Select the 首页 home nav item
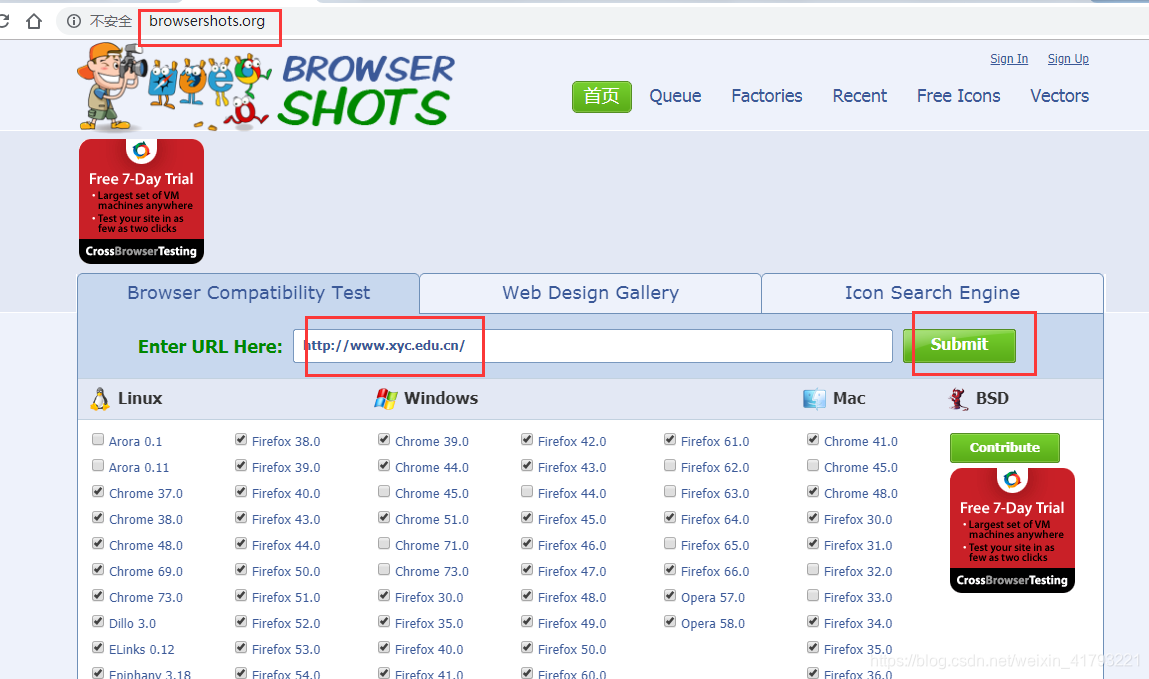This screenshot has height=679, width=1149. pyautogui.click(x=602, y=97)
